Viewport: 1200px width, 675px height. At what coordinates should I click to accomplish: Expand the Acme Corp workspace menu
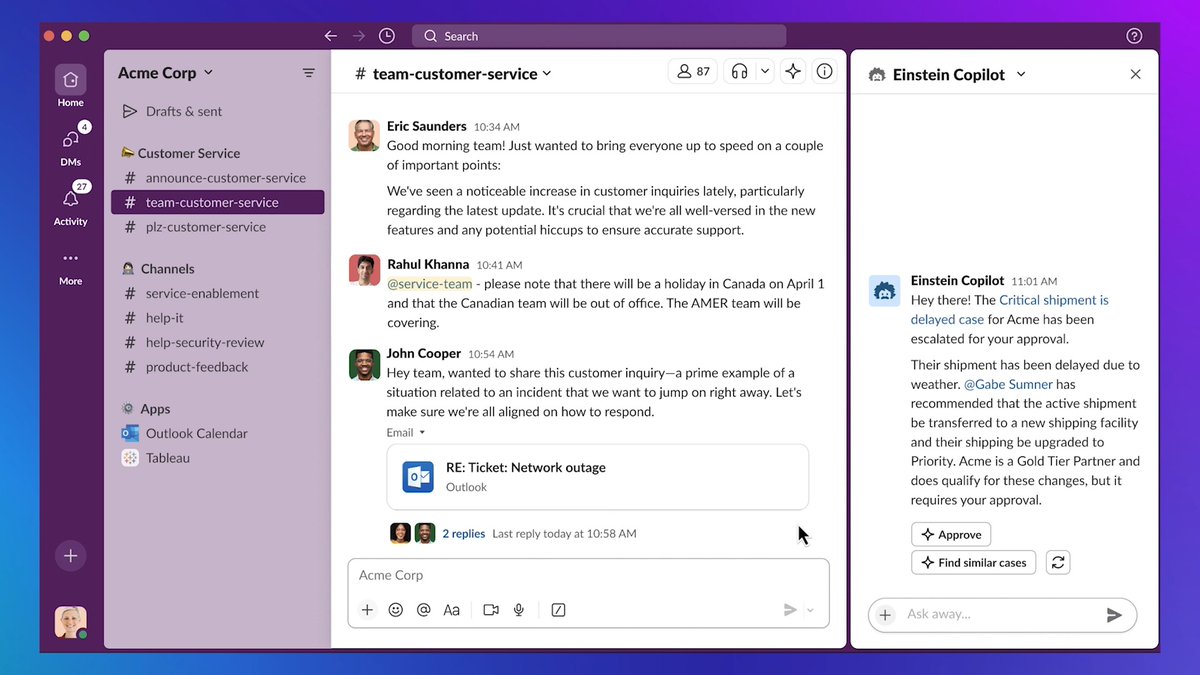point(166,73)
